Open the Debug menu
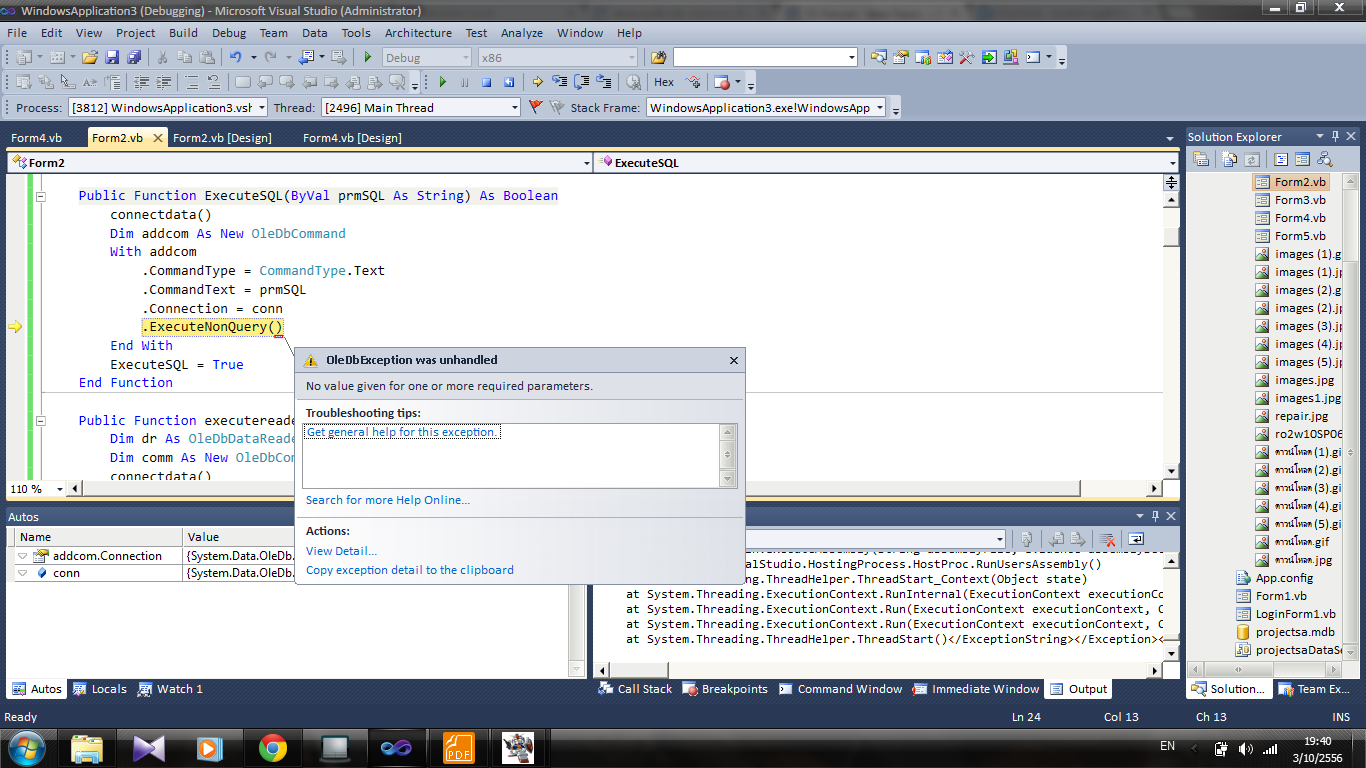1366x768 pixels. pos(229,33)
